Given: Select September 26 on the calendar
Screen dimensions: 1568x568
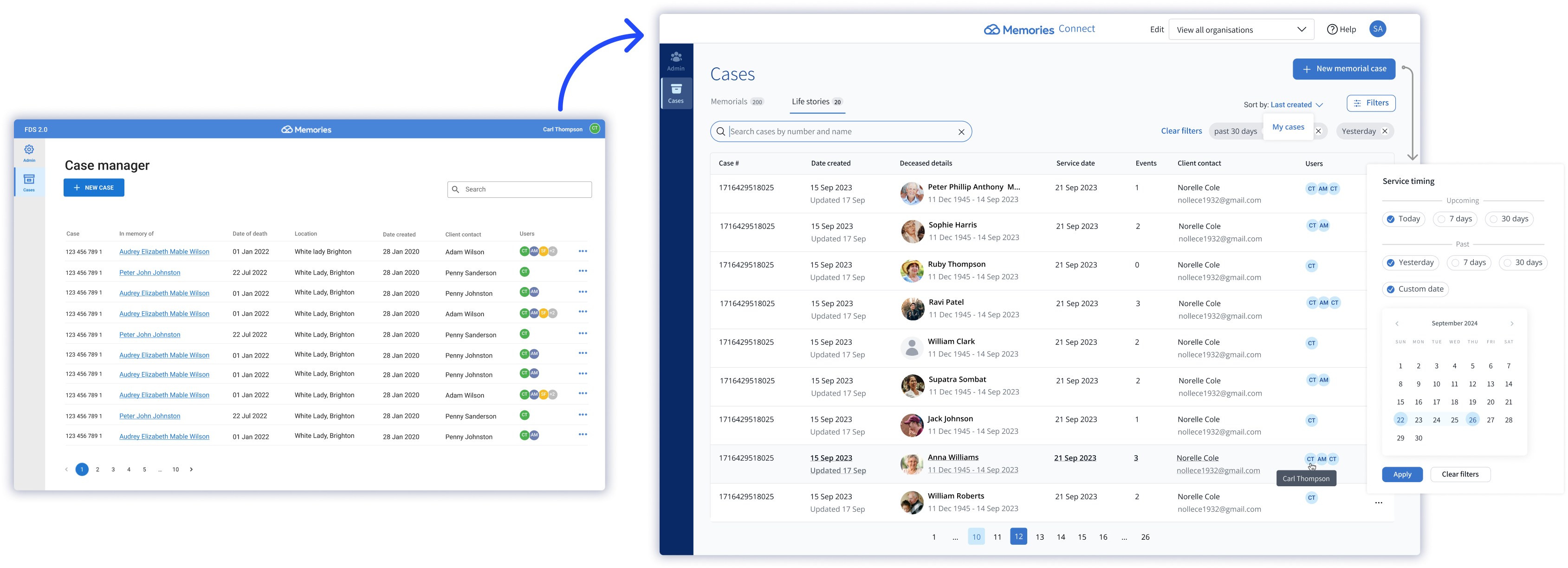Looking at the screenshot, I should click(x=1472, y=420).
